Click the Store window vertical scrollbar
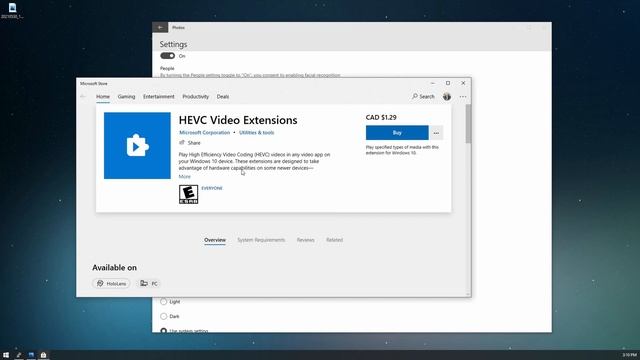Screen dimensions: 640x360 pos(468,124)
